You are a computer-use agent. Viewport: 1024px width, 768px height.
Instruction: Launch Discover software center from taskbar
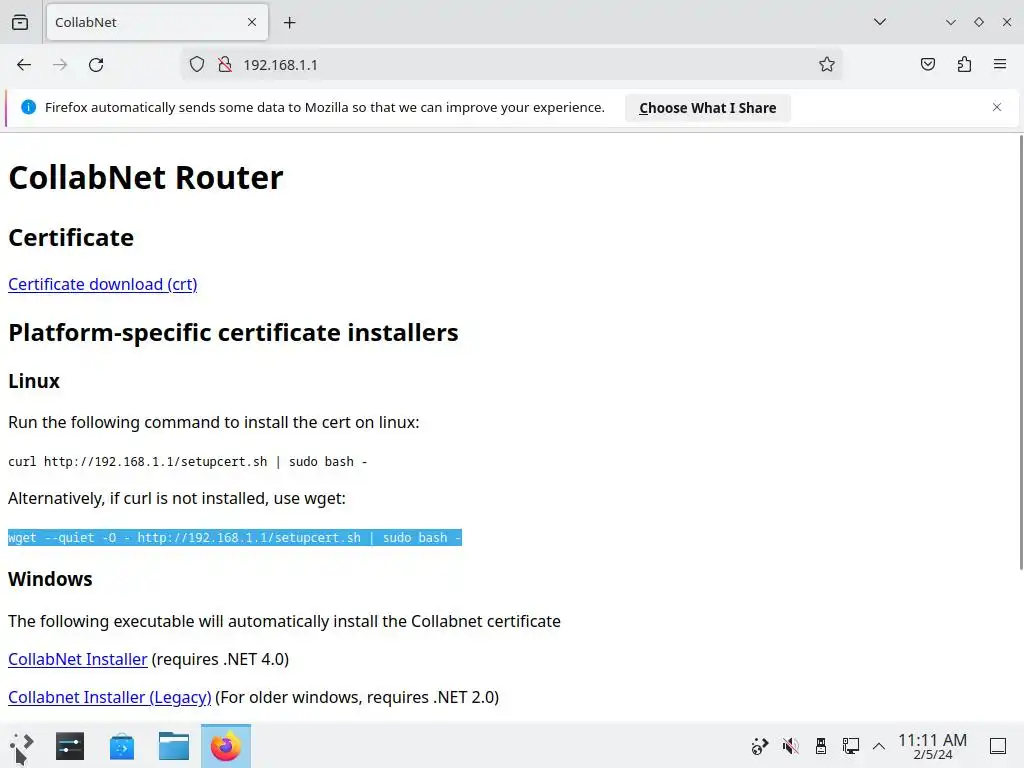[122, 746]
